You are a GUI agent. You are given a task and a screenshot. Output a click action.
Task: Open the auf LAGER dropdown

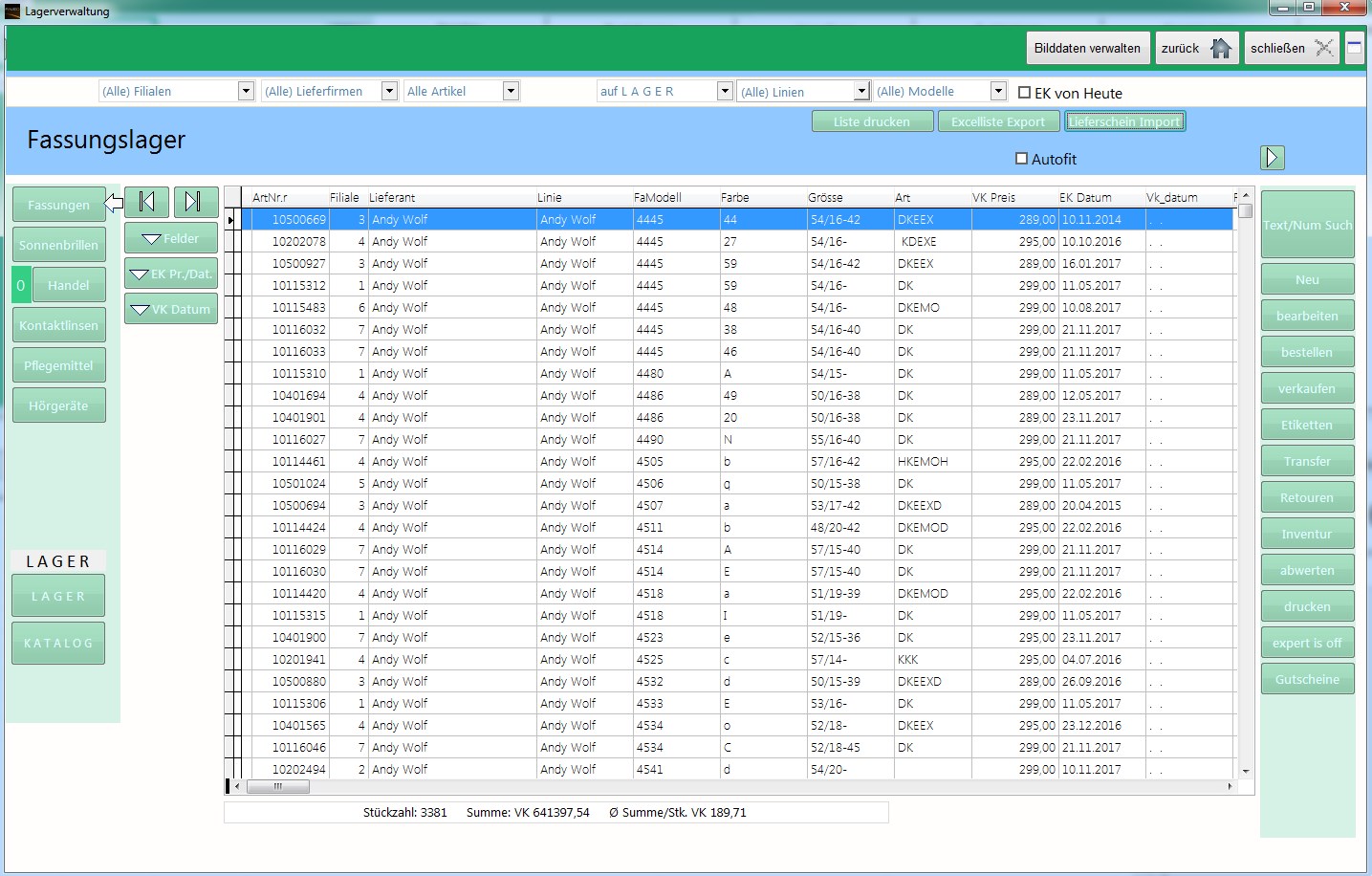click(725, 91)
